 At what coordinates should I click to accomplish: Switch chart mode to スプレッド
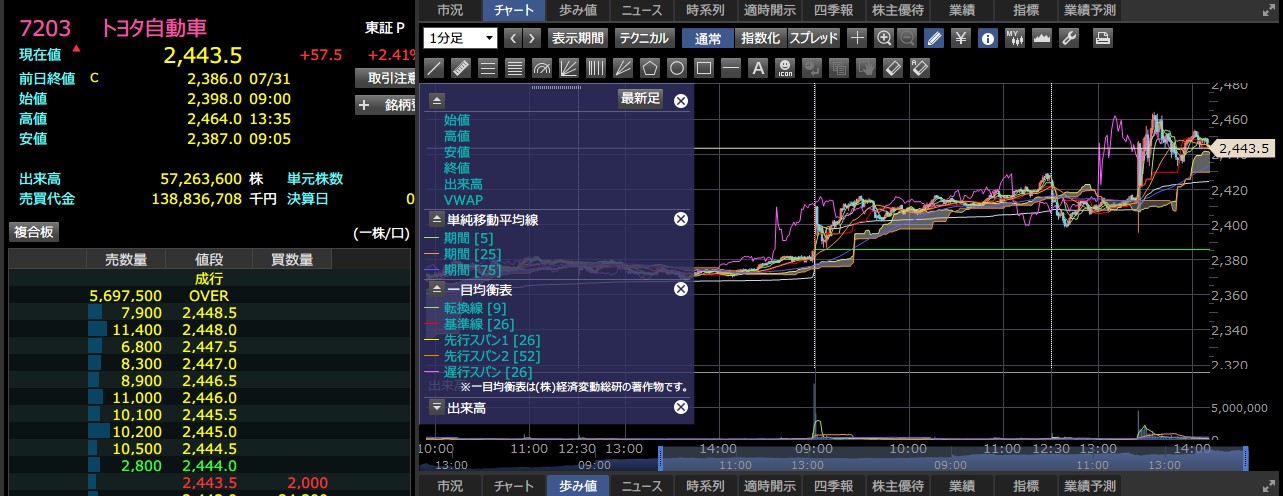point(814,39)
